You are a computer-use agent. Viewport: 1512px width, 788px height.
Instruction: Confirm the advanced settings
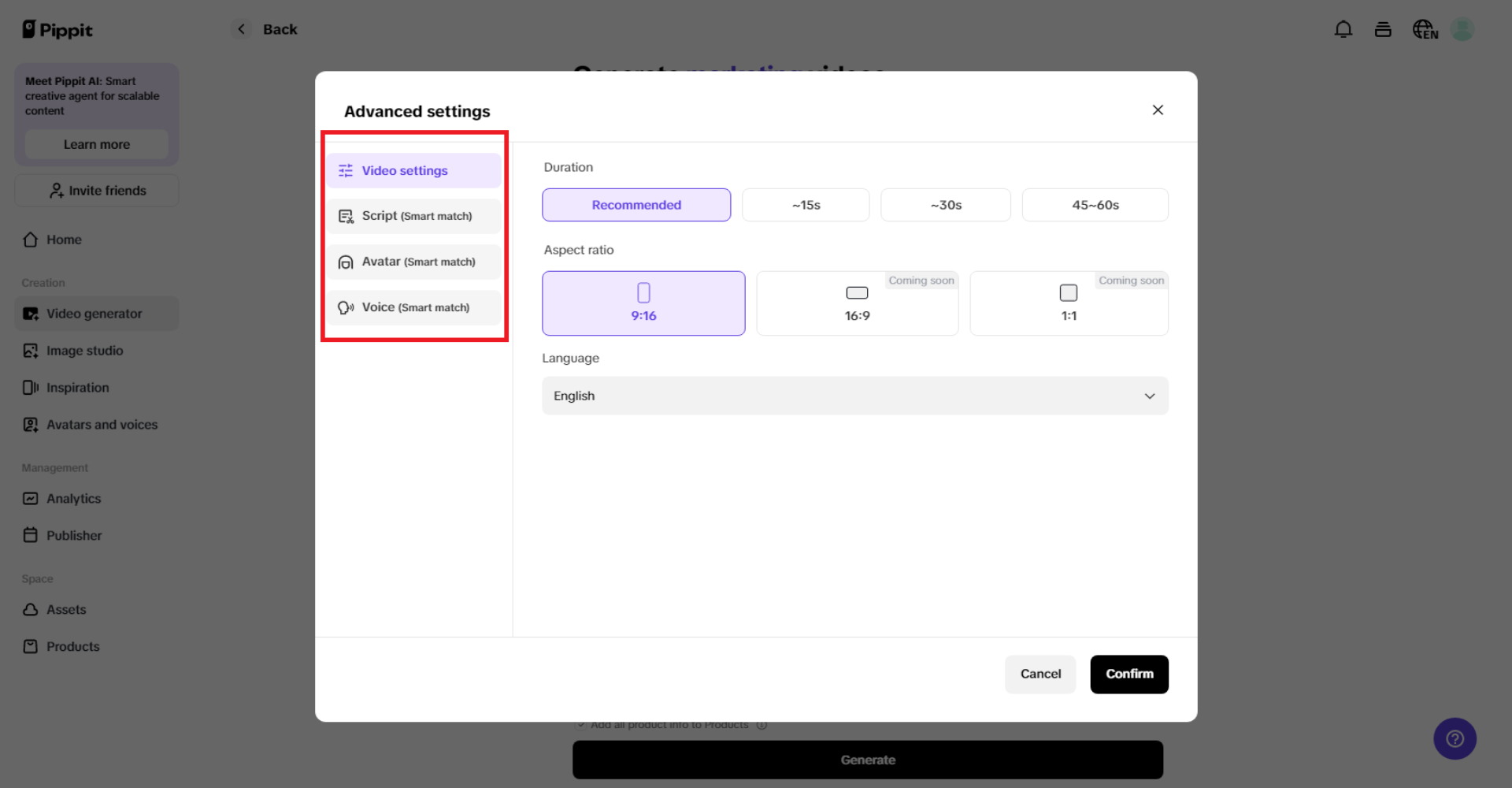(x=1128, y=674)
